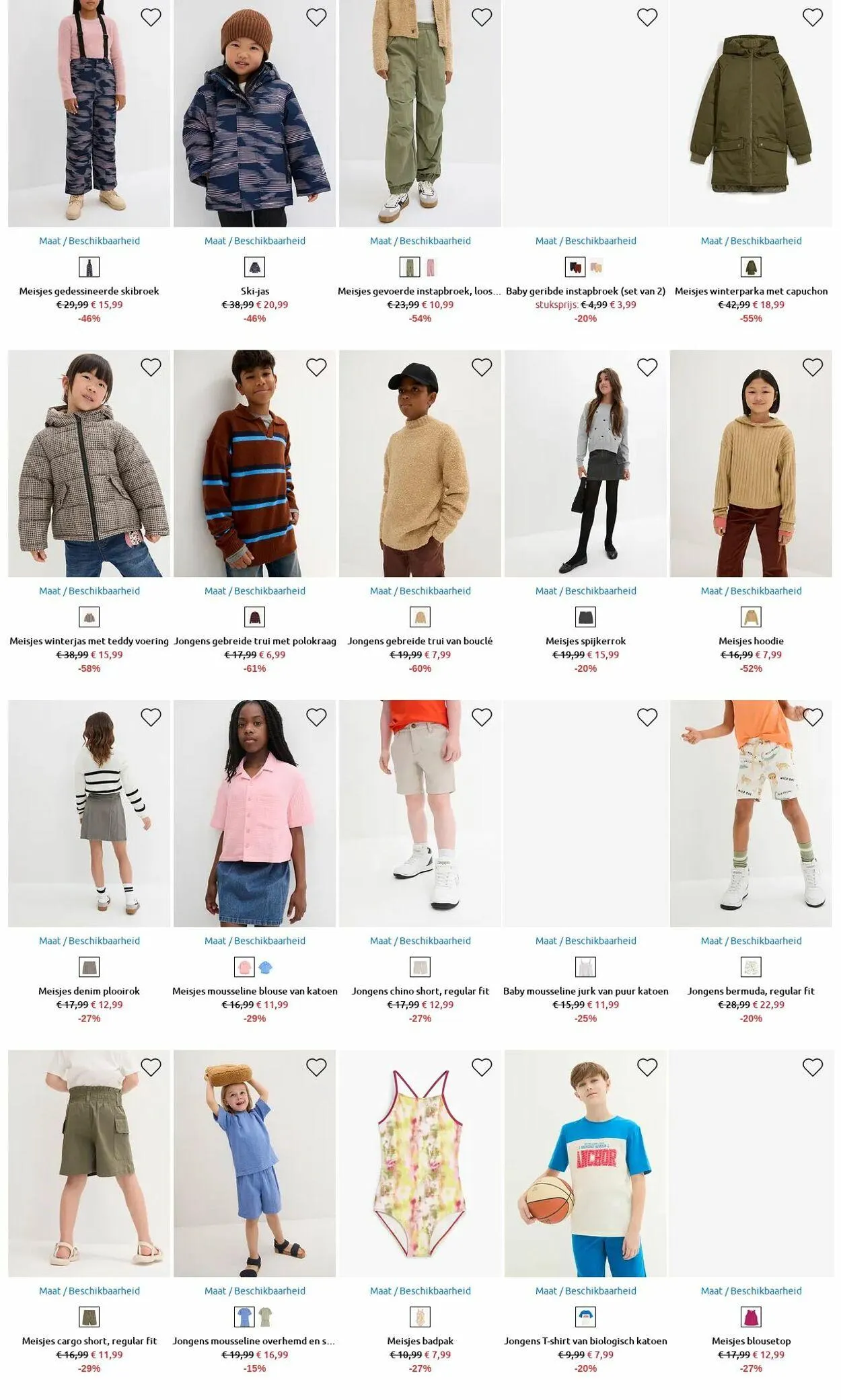The height and width of the screenshot is (1400, 841).
Task: Choose the blue swatch for Meisjes mousseline blouse
Action: tap(266, 967)
